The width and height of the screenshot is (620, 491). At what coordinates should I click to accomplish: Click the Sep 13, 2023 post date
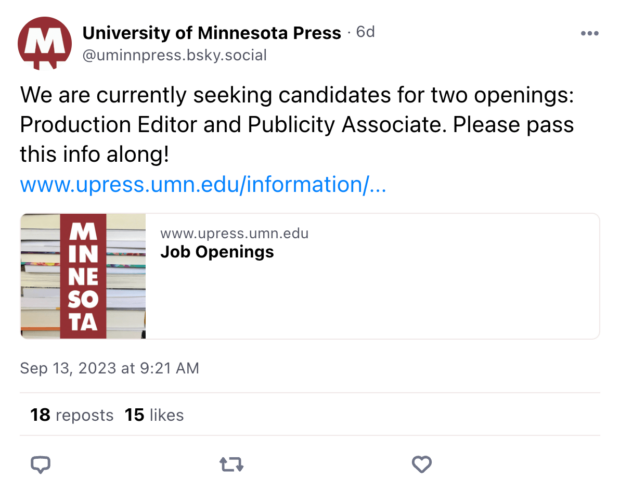[x=110, y=368]
